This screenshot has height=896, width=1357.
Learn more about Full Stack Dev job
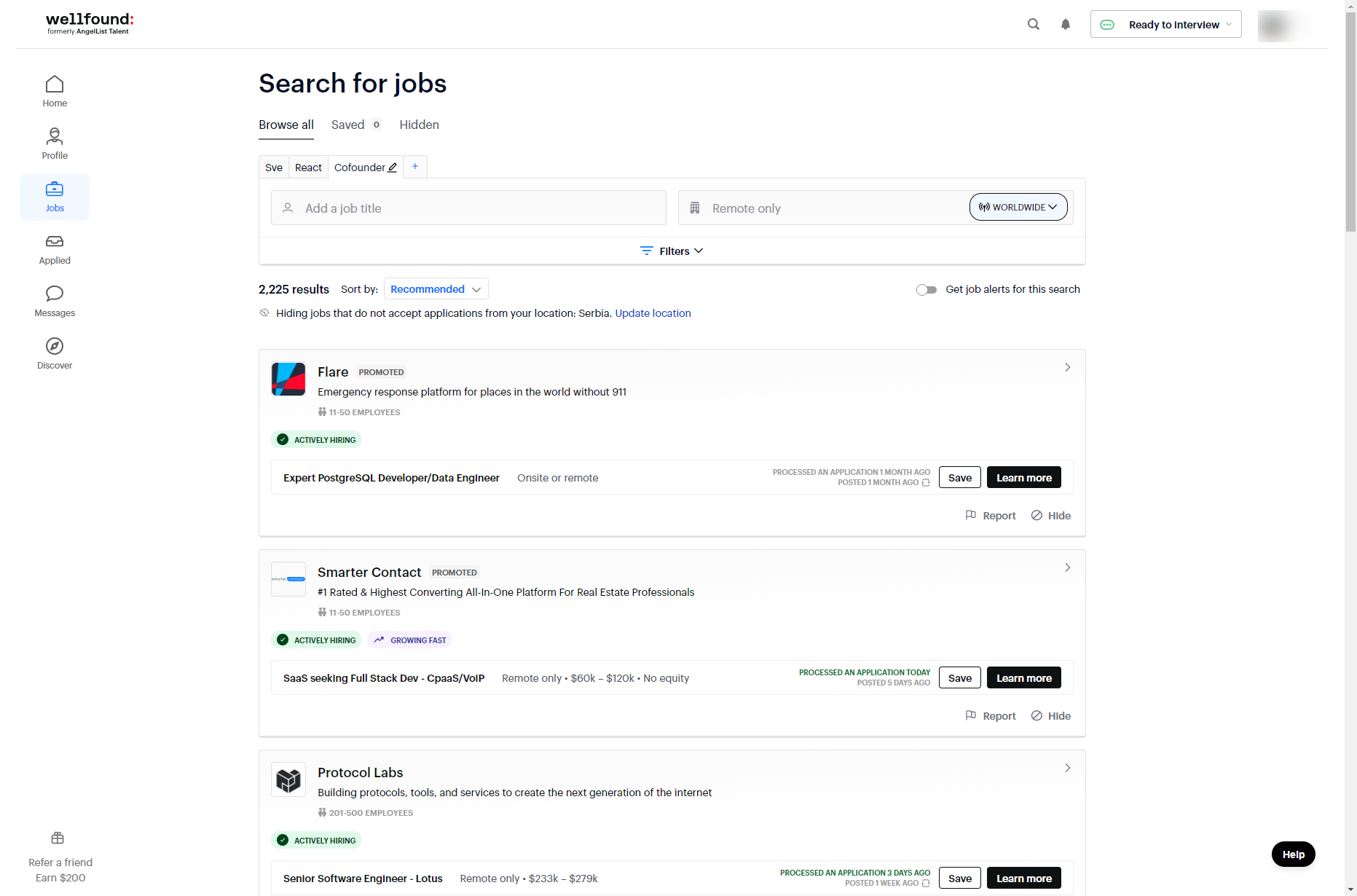1024,678
